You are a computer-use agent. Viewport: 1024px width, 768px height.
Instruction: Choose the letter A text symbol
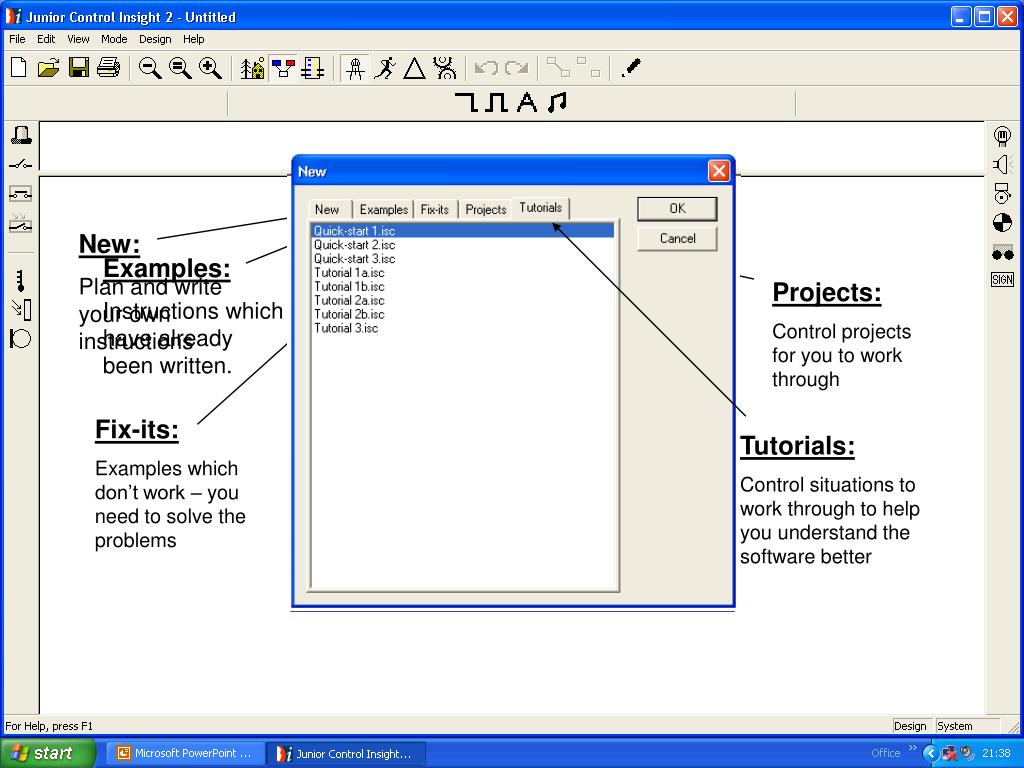526,102
